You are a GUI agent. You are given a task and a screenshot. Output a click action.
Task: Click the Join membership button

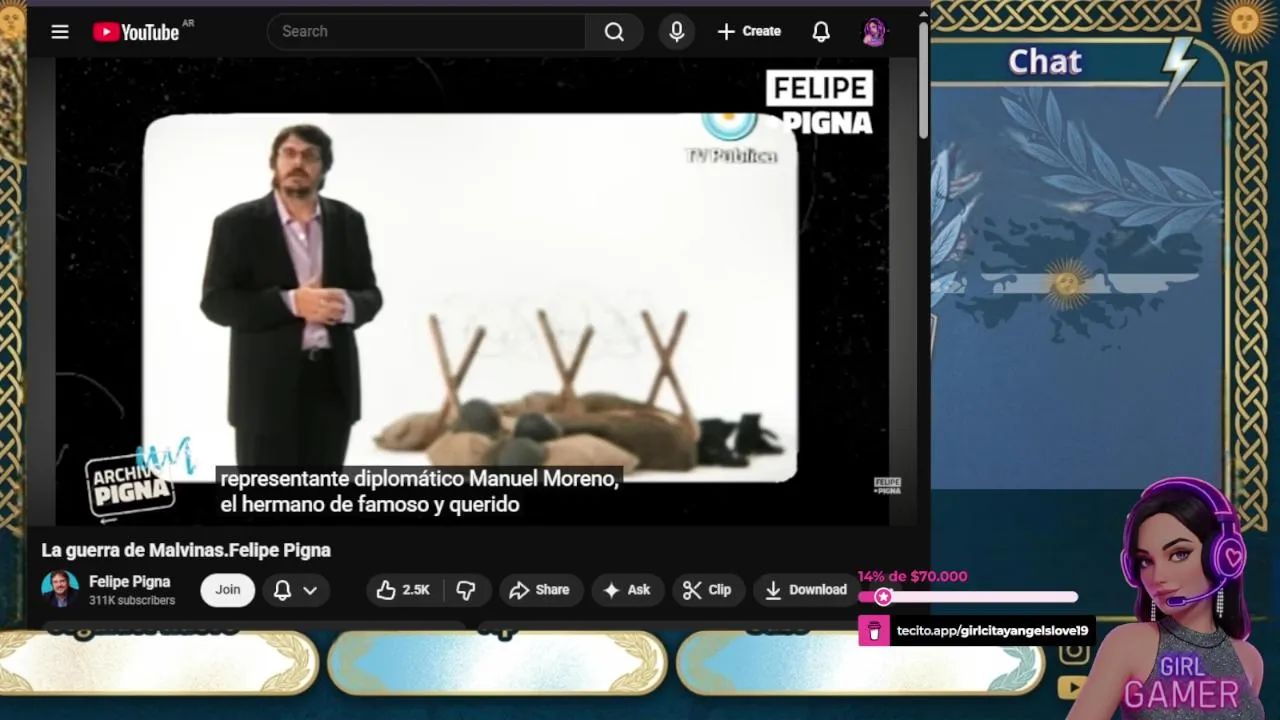pyautogui.click(x=228, y=590)
